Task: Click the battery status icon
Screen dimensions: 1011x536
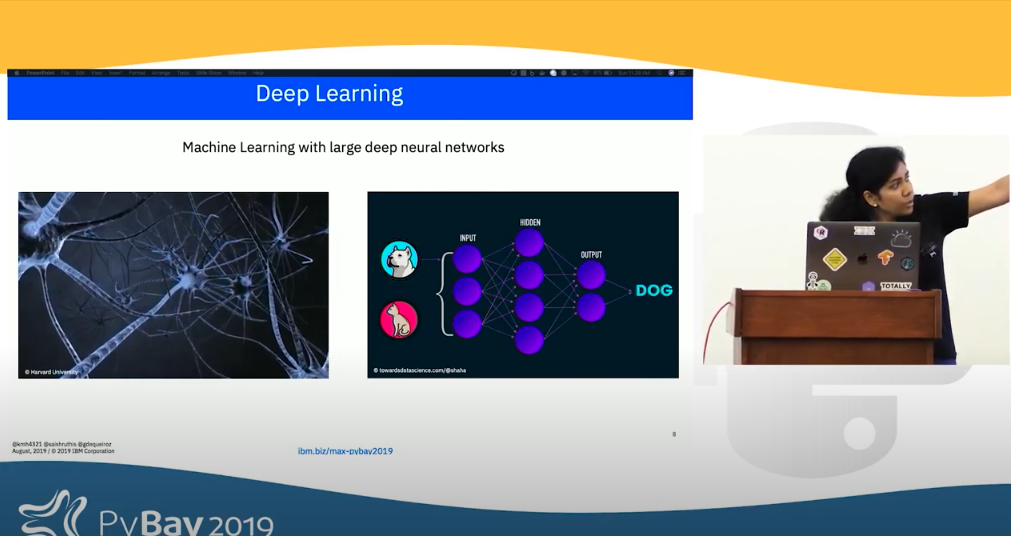Action: tap(607, 73)
